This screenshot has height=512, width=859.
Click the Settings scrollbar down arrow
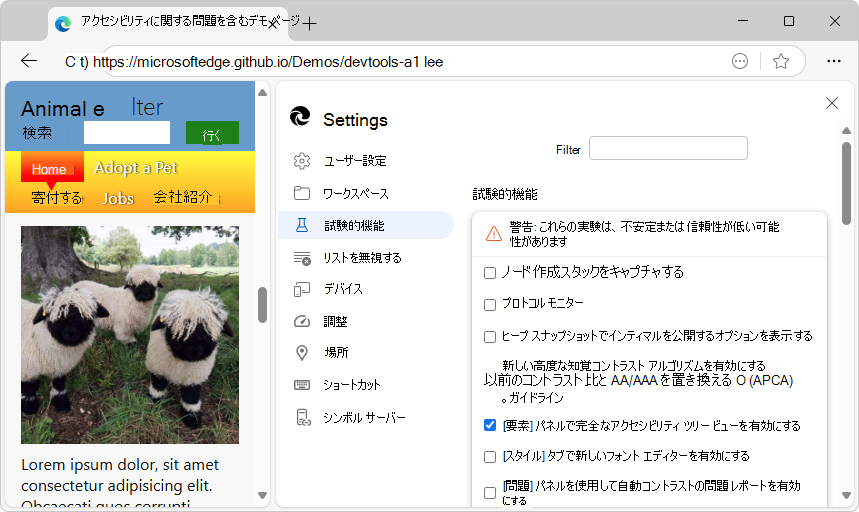846,495
